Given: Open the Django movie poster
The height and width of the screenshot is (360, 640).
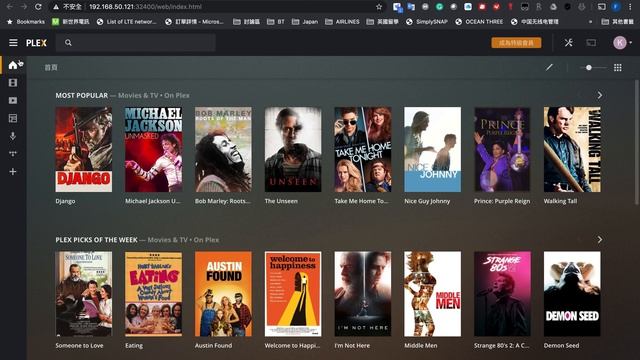Looking at the screenshot, I should tap(84, 149).
